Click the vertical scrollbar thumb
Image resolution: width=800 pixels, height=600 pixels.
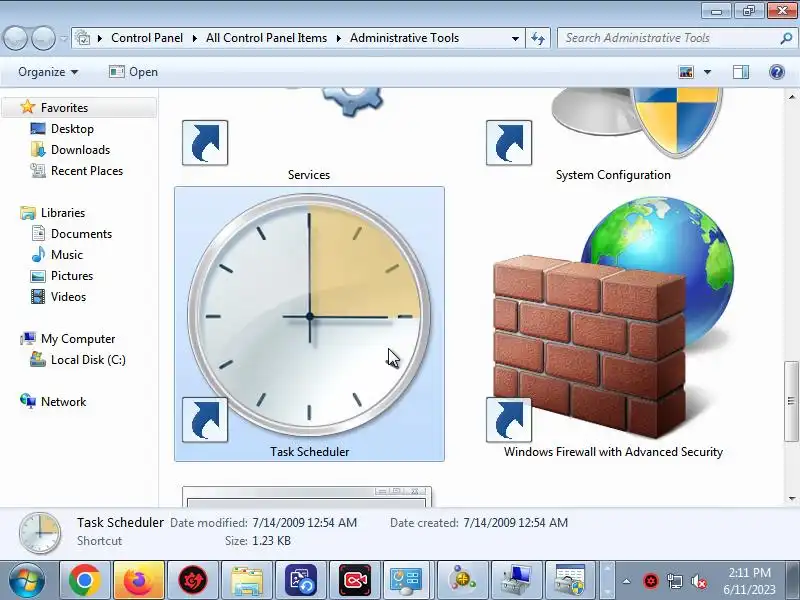(x=791, y=401)
